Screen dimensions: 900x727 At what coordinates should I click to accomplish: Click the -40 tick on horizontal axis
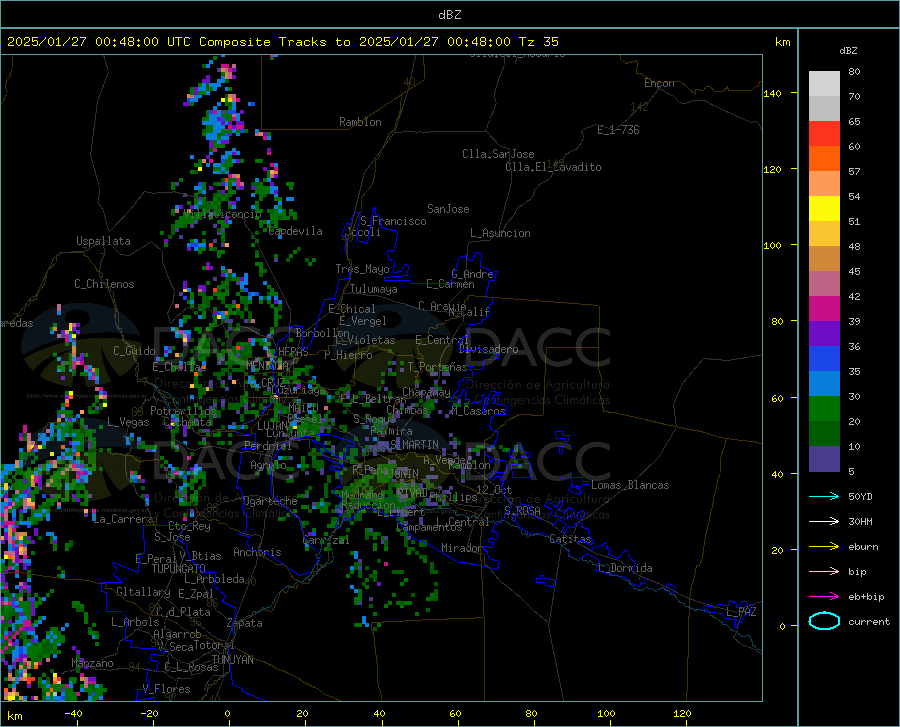click(73, 713)
